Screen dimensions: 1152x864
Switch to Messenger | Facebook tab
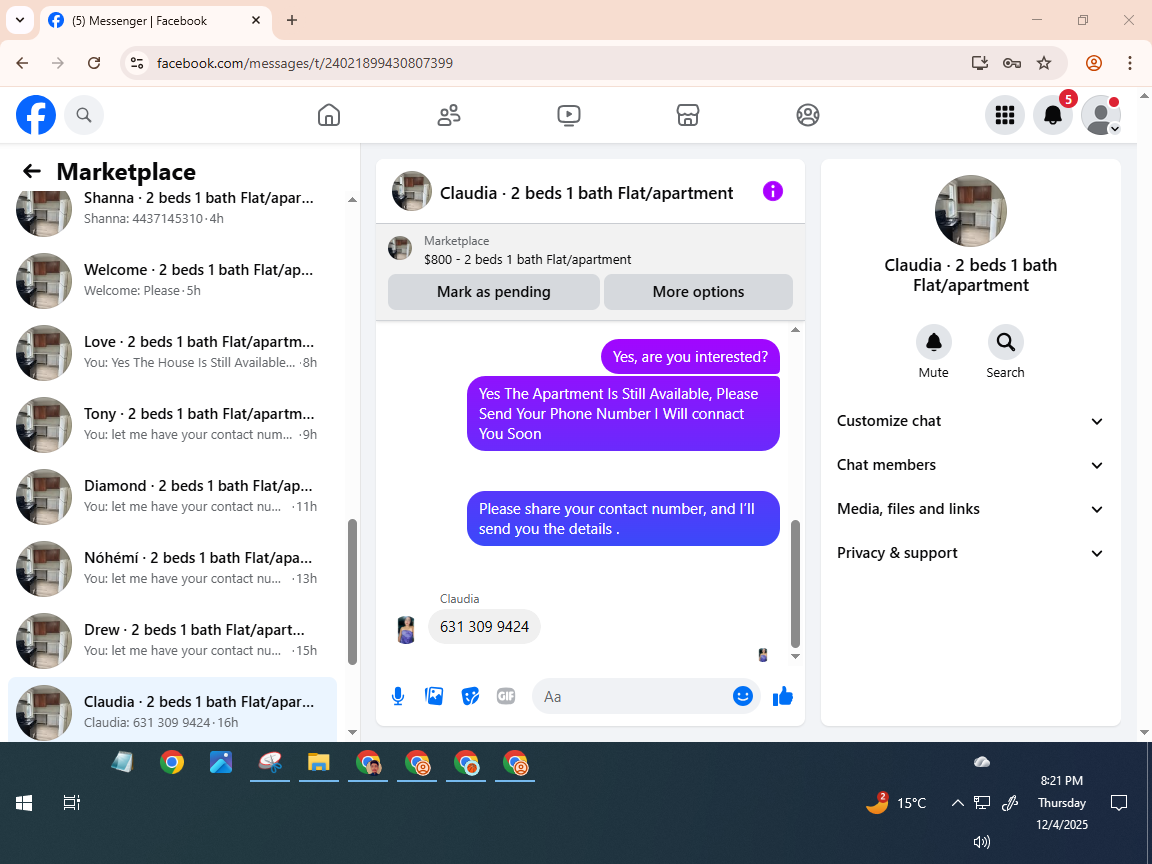click(156, 21)
